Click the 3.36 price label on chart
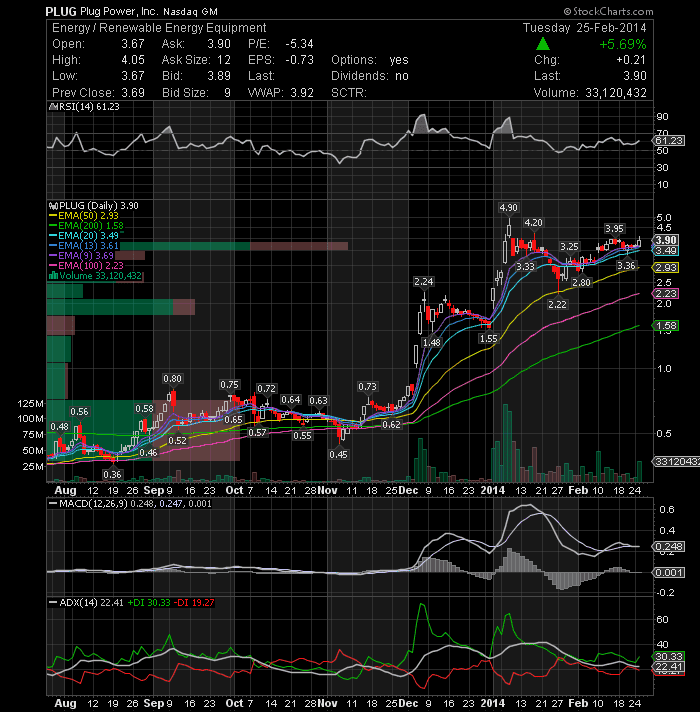 point(626,265)
